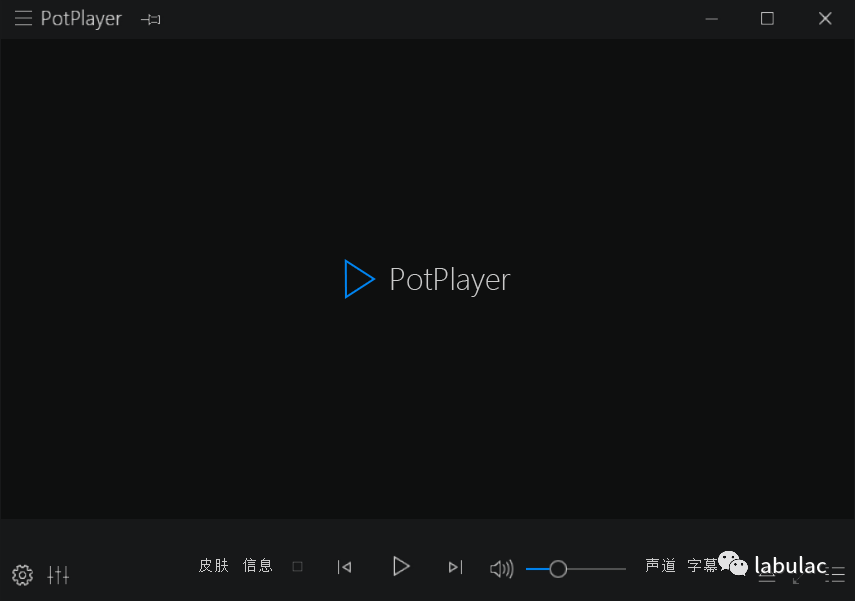855x601 pixels.
Task: Skip to the next track
Action: tap(455, 567)
